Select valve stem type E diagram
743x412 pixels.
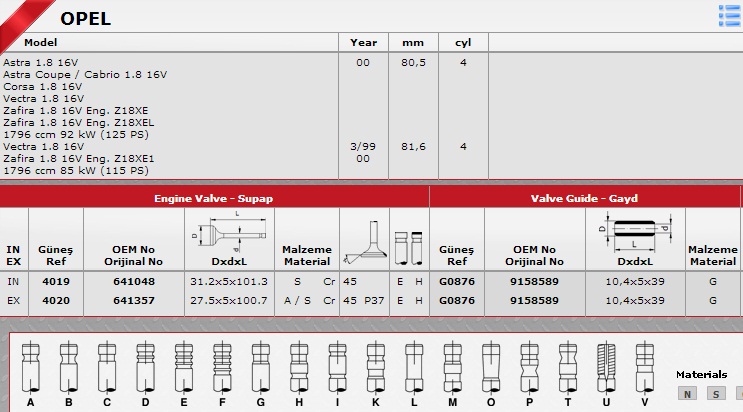(182, 367)
